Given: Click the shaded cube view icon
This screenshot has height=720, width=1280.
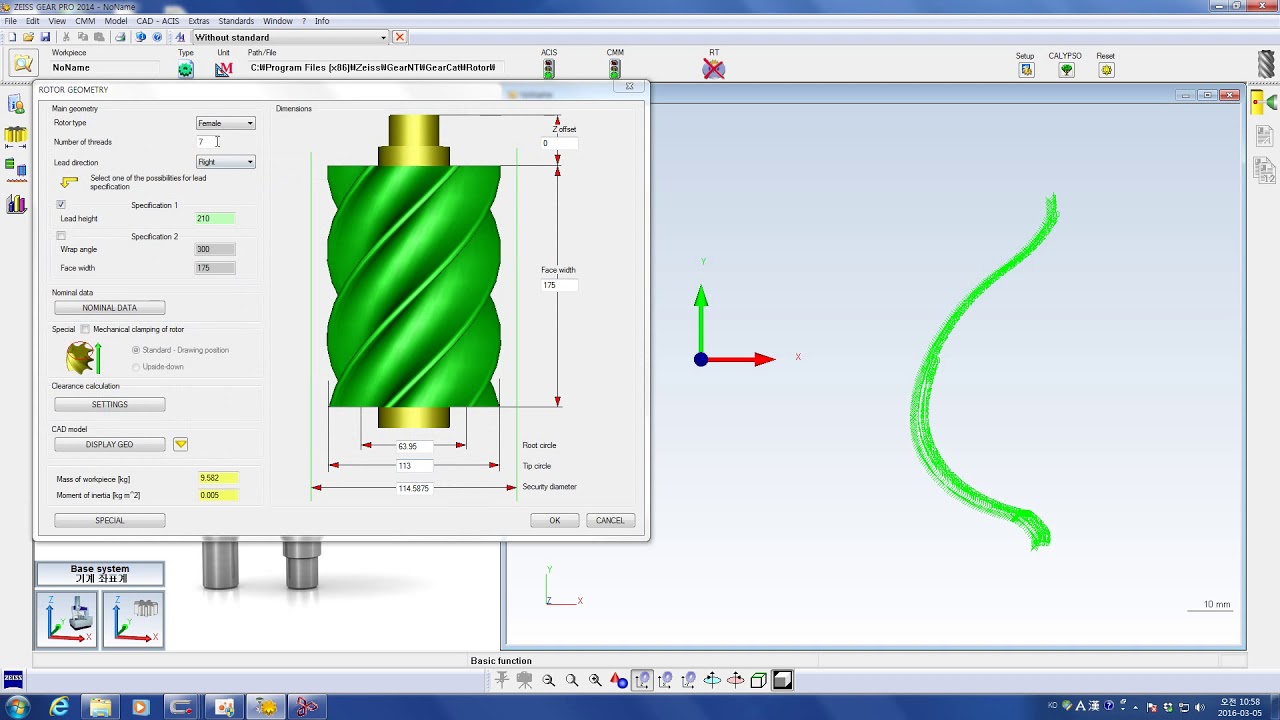Looking at the screenshot, I should click(783, 680).
